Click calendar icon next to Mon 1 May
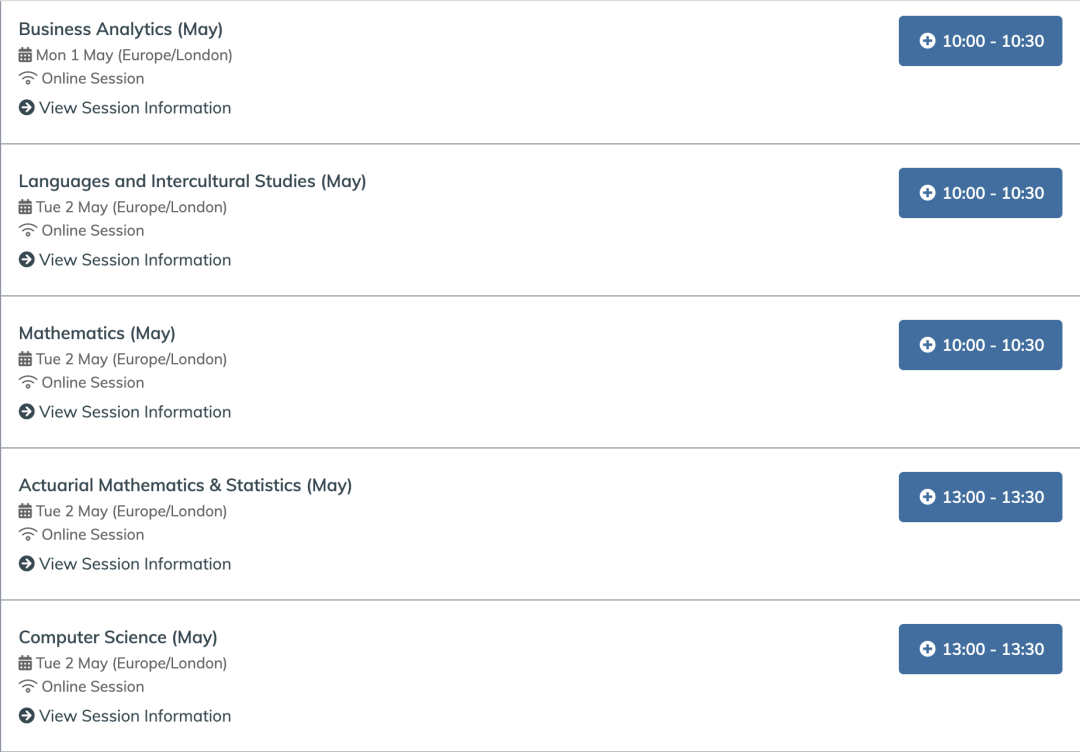The height and width of the screenshot is (752, 1080). coord(25,55)
